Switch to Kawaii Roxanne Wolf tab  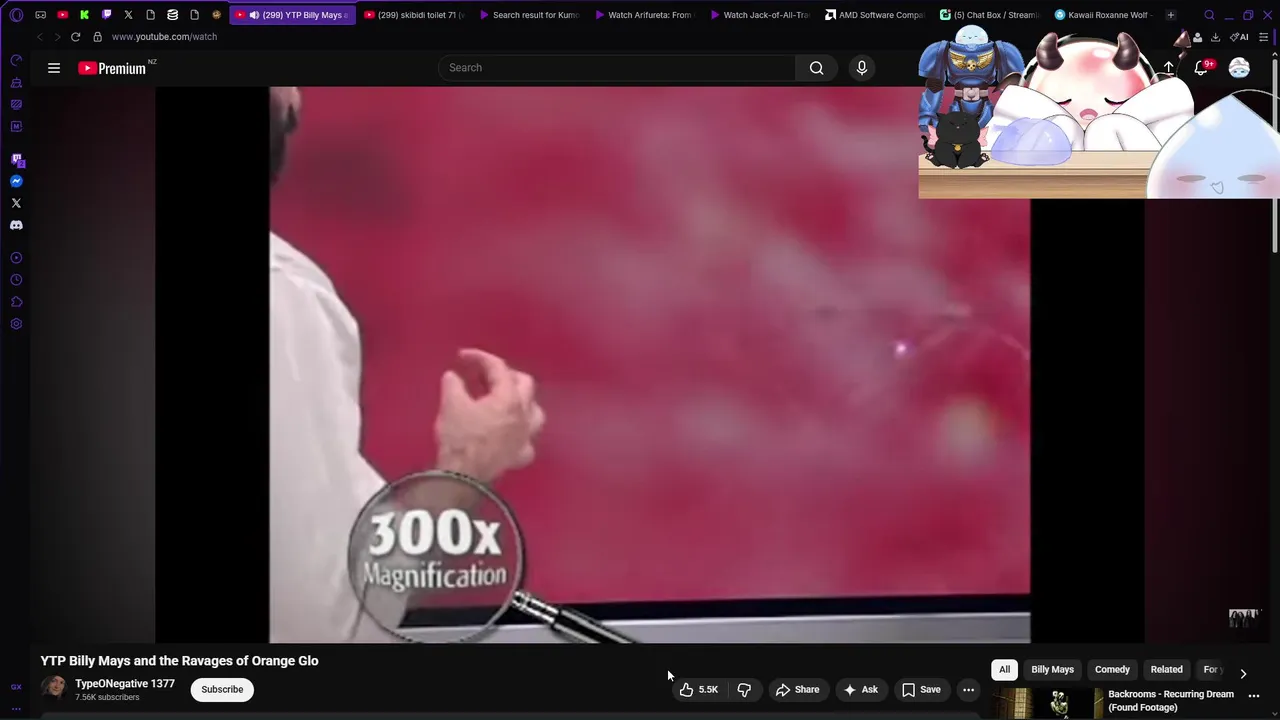pos(1104,15)
